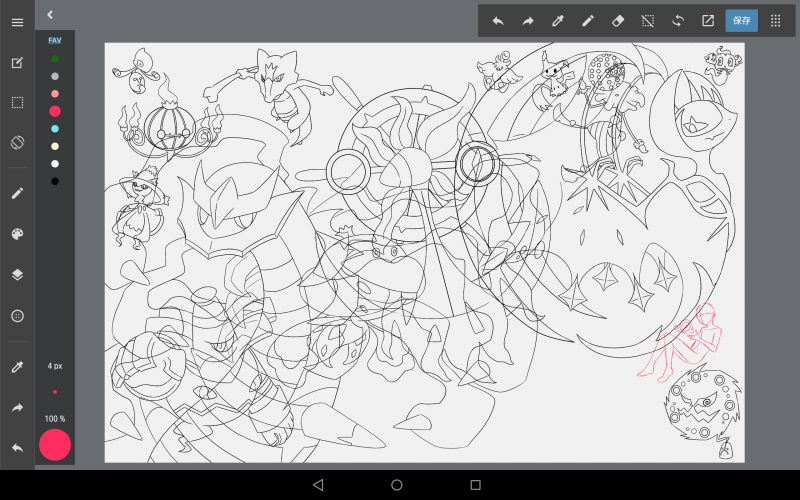The width and height of the screenshot is (800, 500).
Task: Select the pen tool in top toolbar
Action: click(x=588, y=21)
